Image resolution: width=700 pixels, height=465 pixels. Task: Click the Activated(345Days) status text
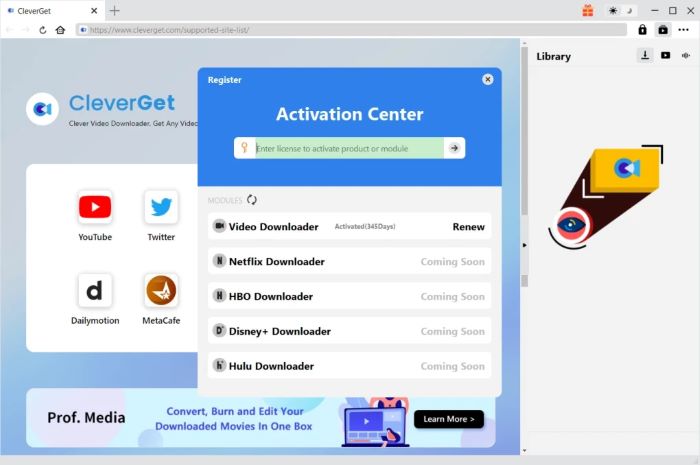coord(365,227)
